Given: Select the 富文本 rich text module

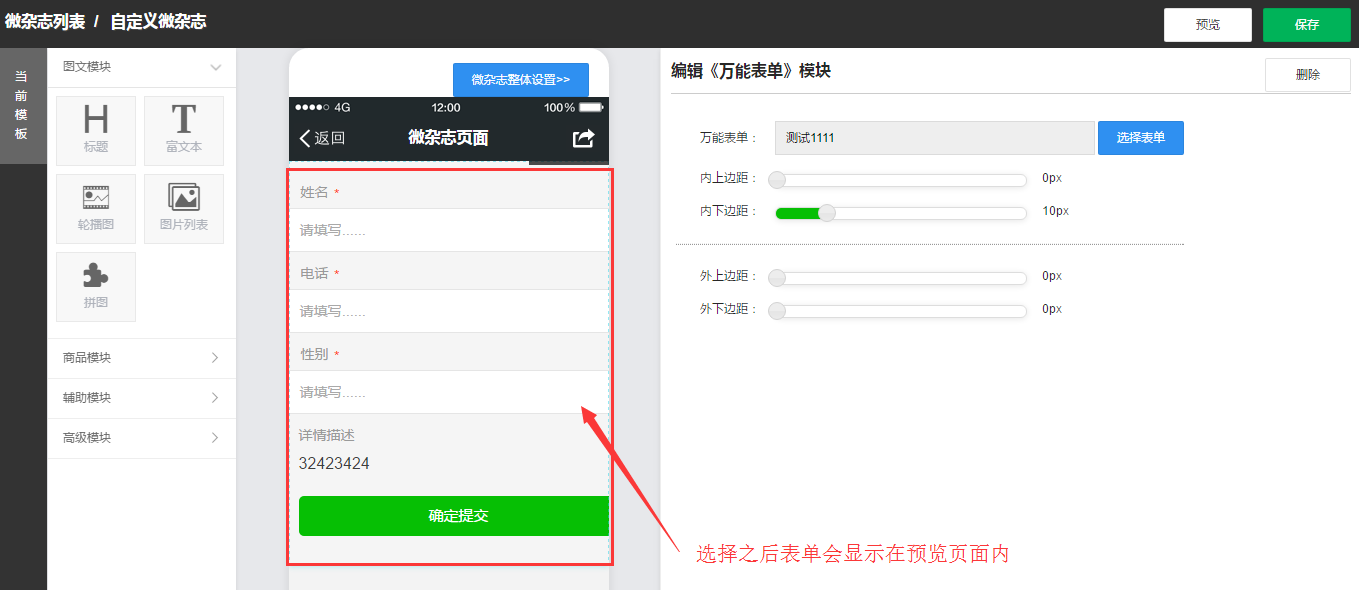Looking at the screenshot, I should point(184,130).
